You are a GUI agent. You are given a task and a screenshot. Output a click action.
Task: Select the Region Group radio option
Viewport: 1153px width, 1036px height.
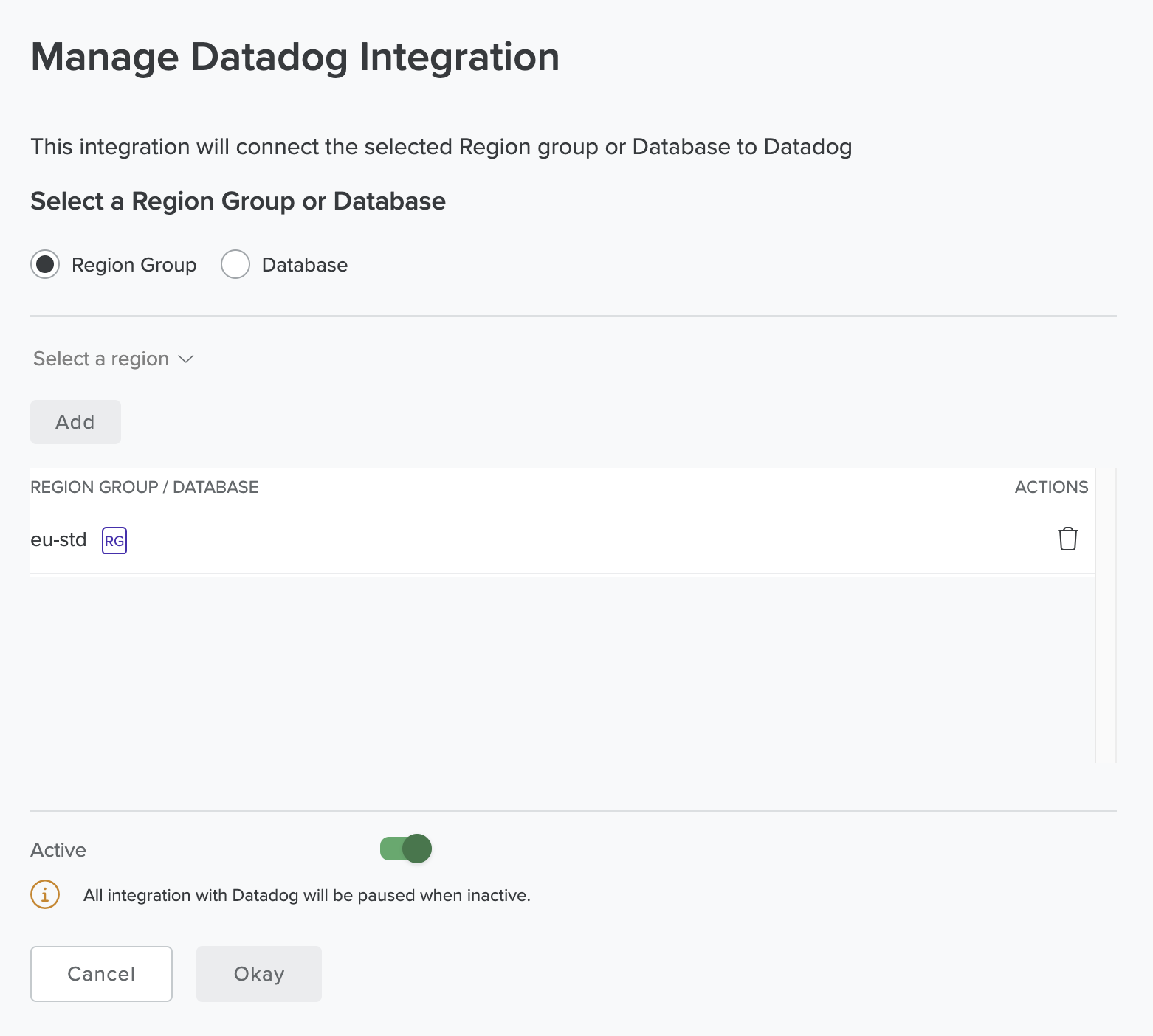pos(45,264)
